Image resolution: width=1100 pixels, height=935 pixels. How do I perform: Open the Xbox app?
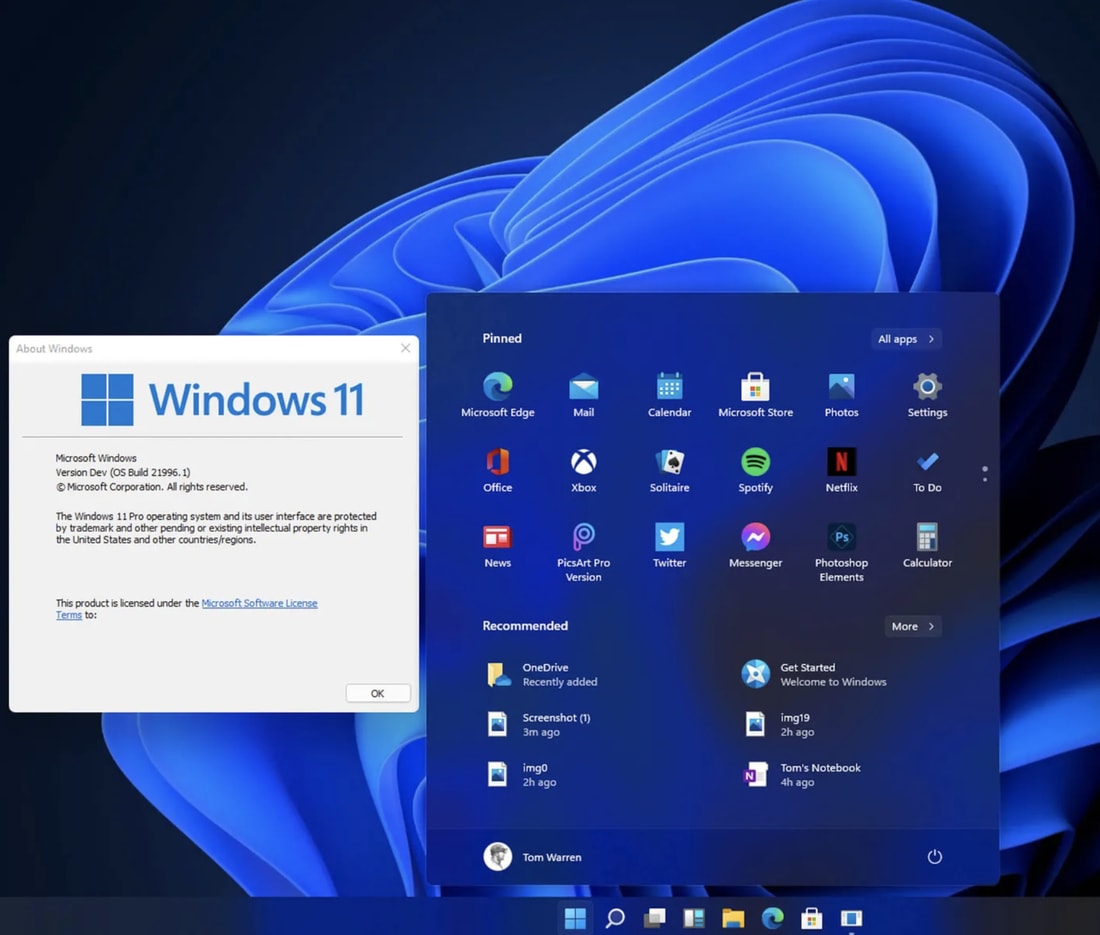[583, 470]
